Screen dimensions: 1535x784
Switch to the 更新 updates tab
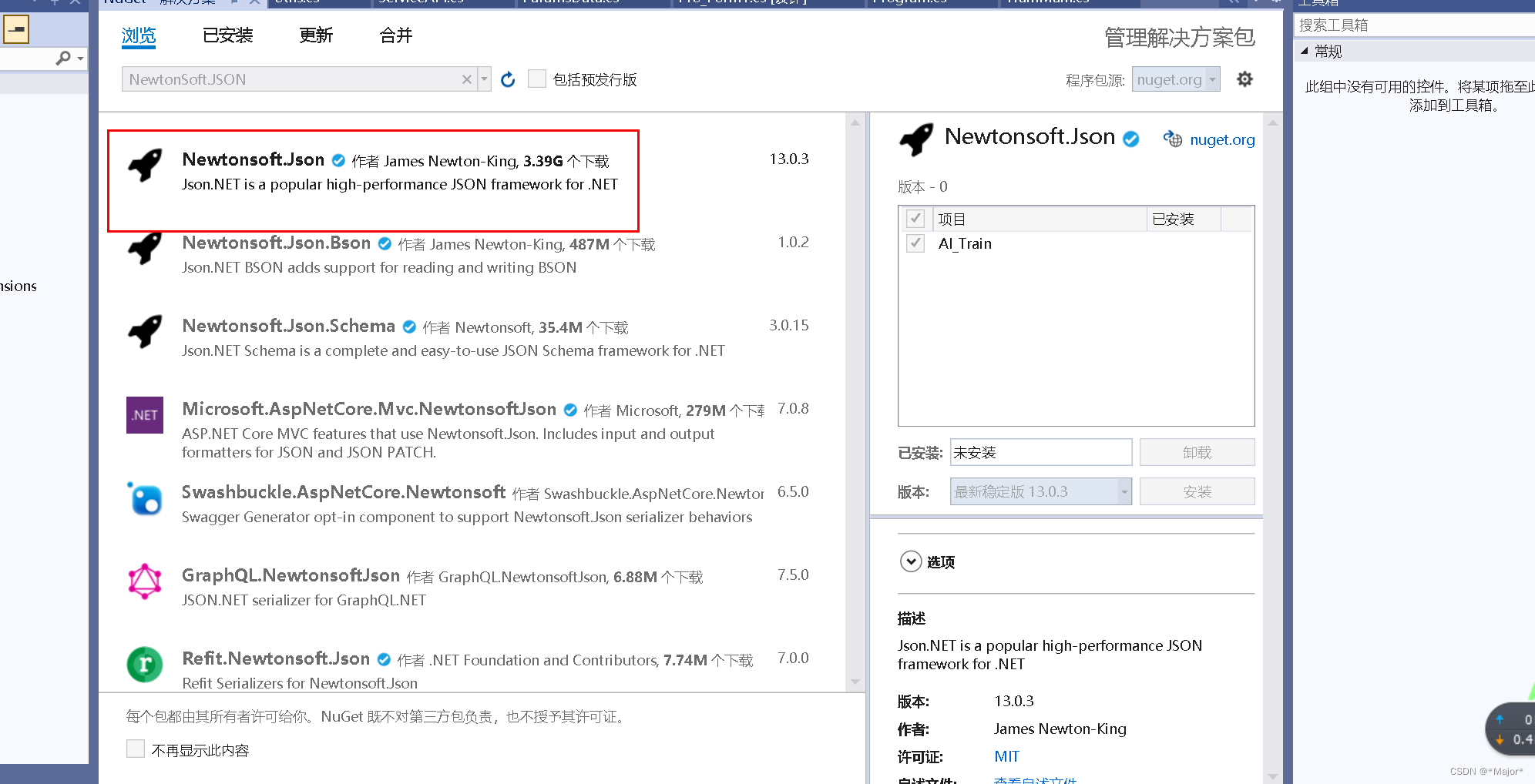click(316, 35)
